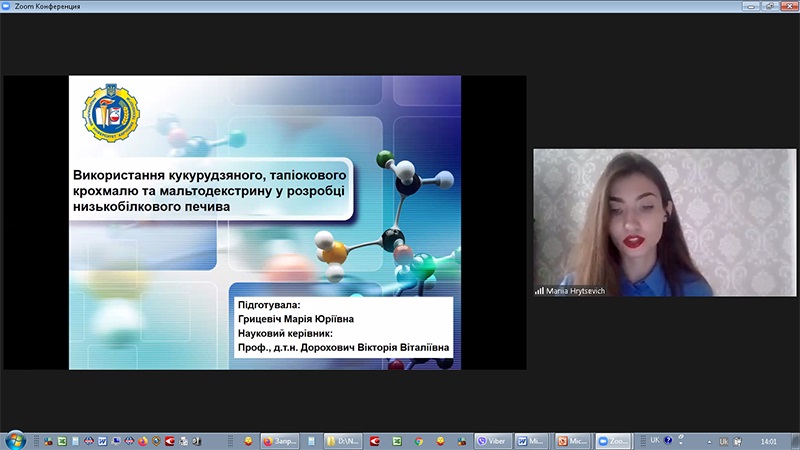Image resolution: width=800 pixels, height=450 pixels.
Task: Click the Zoom logo in the title bar
Action: tap(7, 6)
